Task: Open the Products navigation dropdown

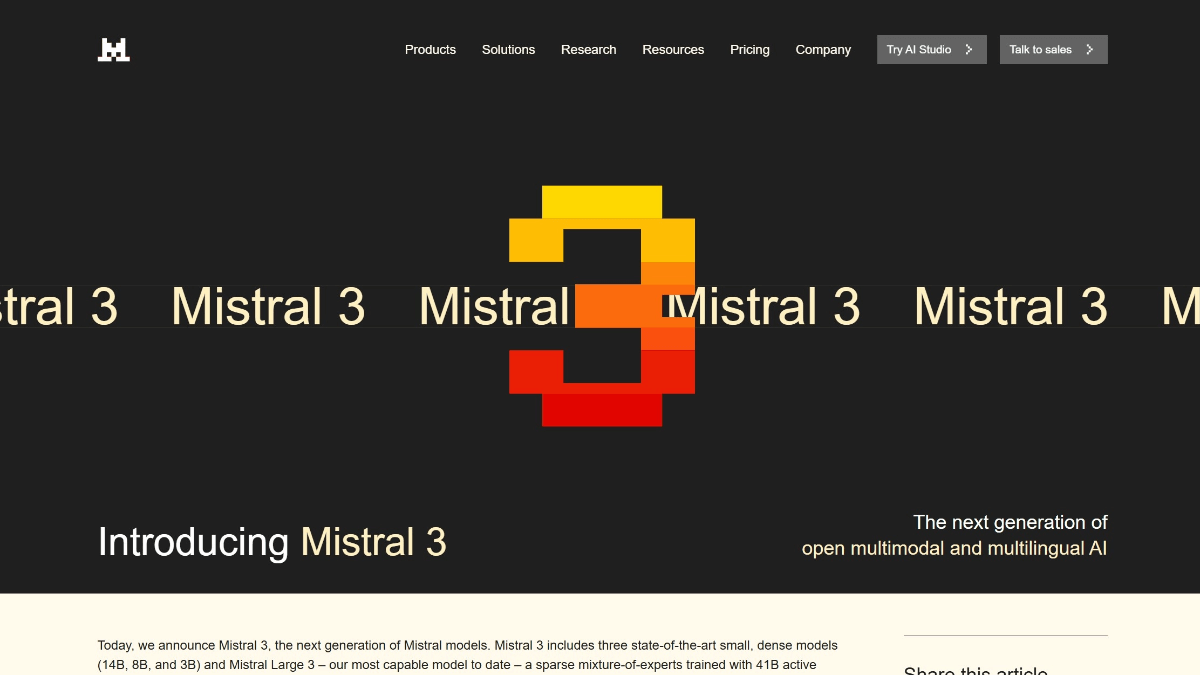Action: click(430, 49)
